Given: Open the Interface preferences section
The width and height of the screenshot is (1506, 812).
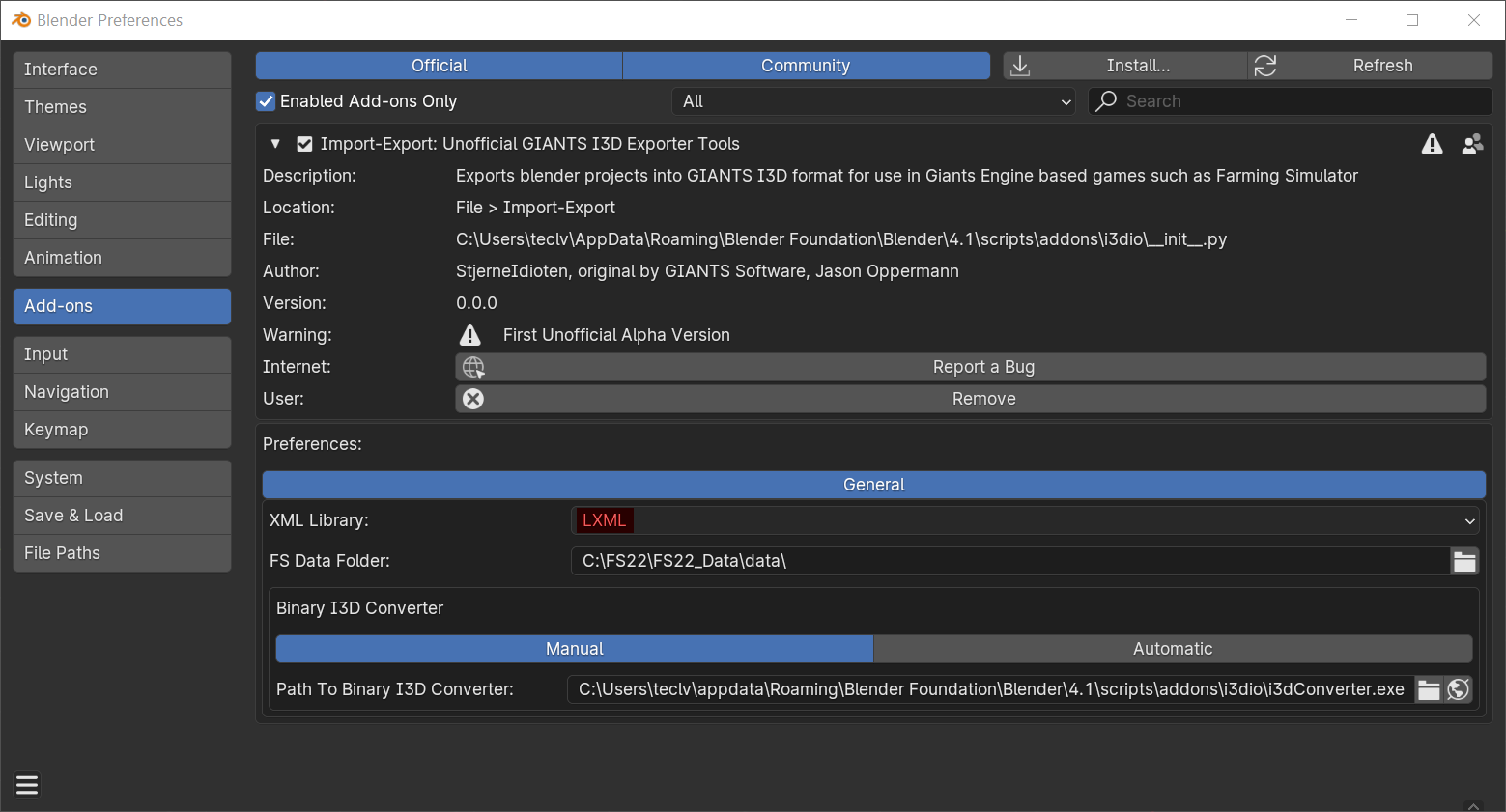Looking at the screenshot, I should 122,70.
